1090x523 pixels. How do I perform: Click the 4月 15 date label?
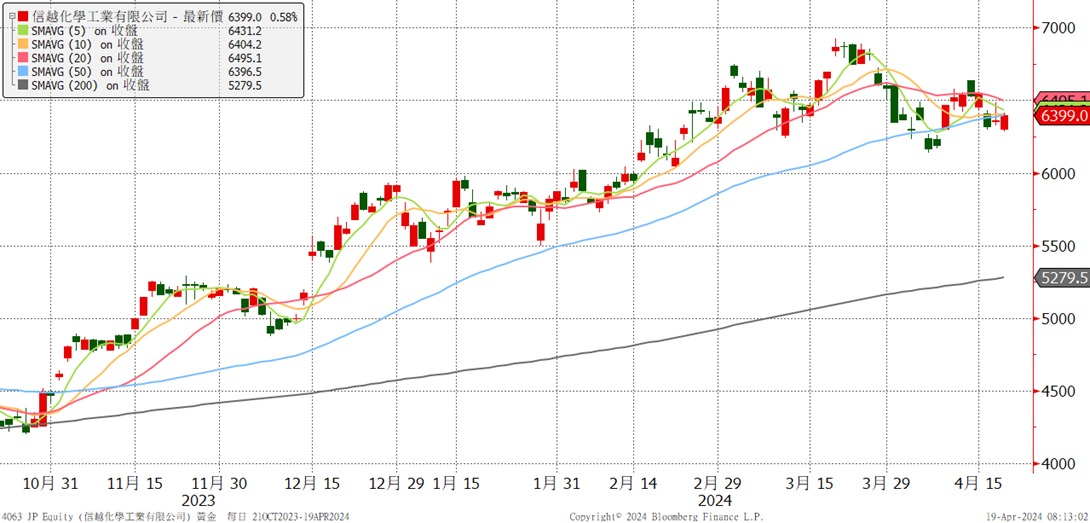(979, 482)
